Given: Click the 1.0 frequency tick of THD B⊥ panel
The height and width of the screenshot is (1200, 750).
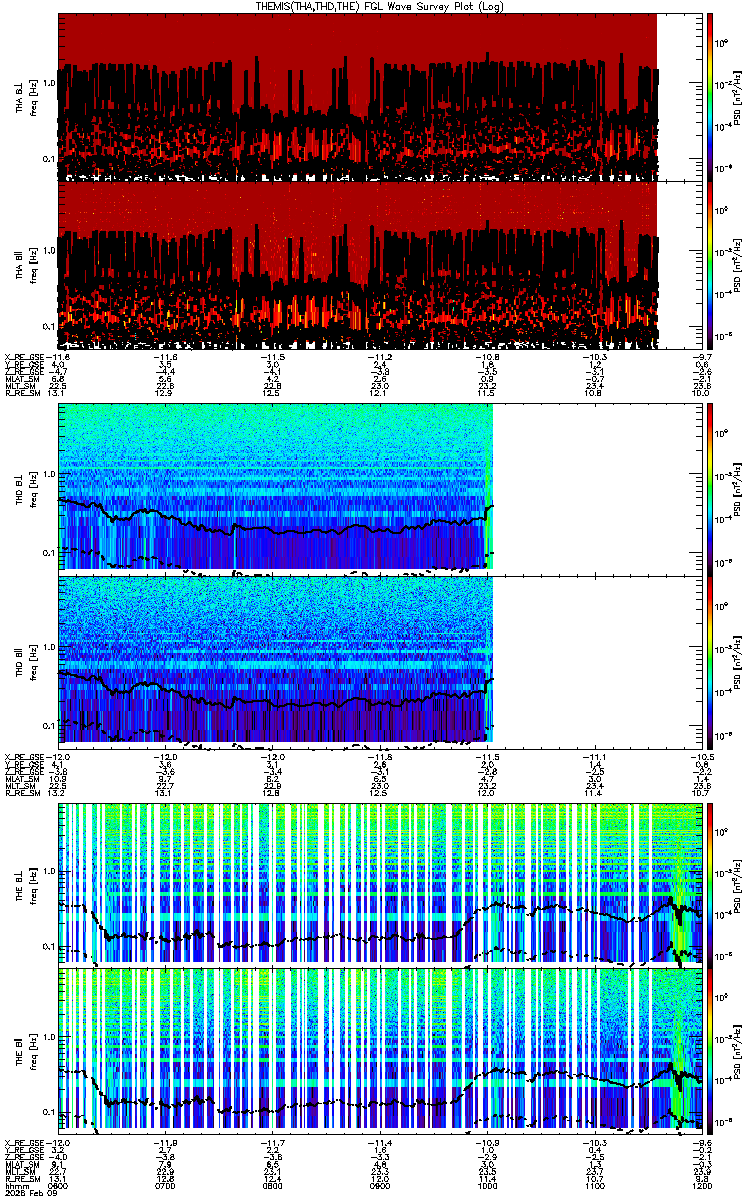Looking at the screenshot, I should coord(49,475).
